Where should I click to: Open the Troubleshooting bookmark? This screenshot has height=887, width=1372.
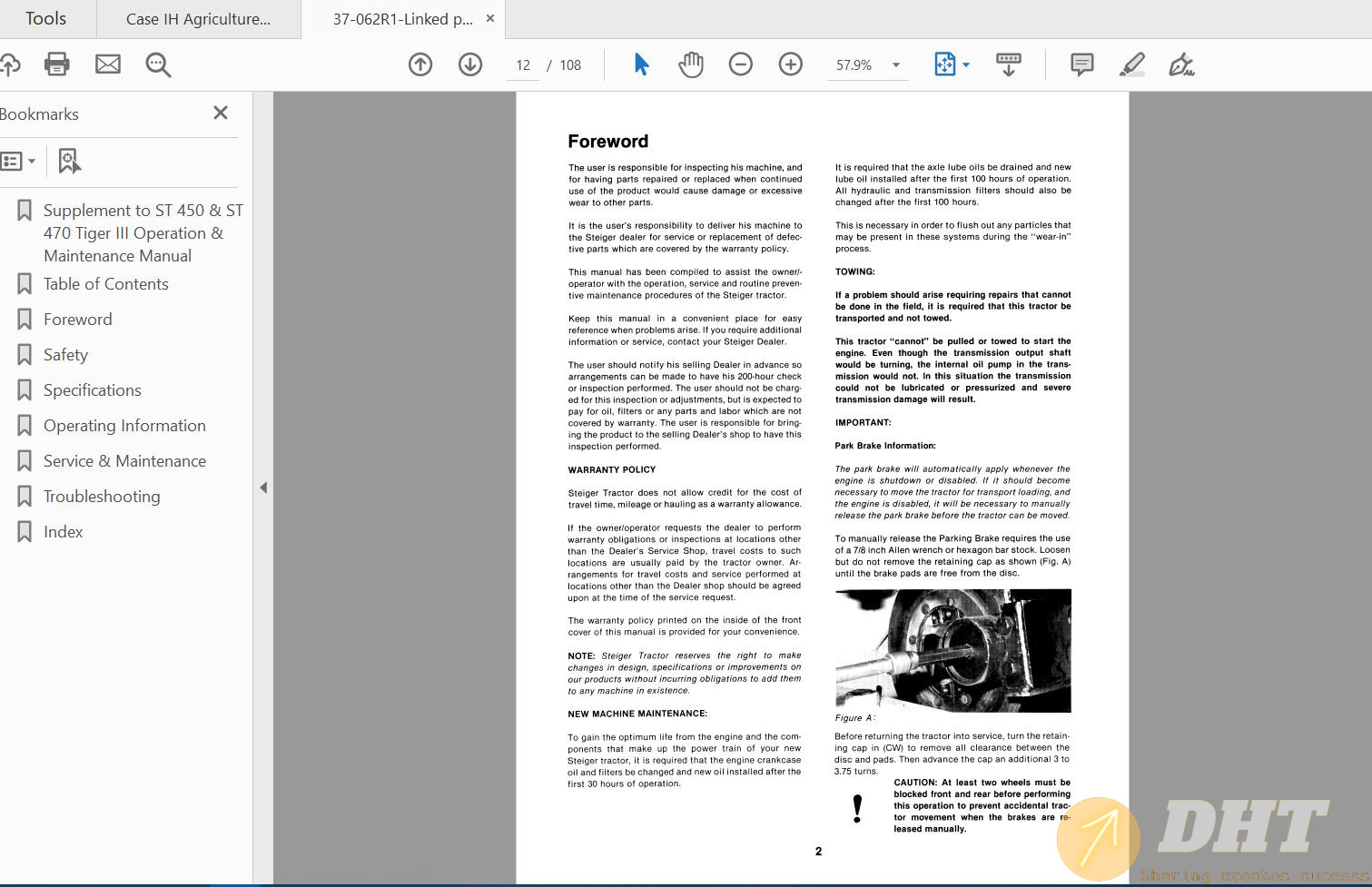[102, 497]
